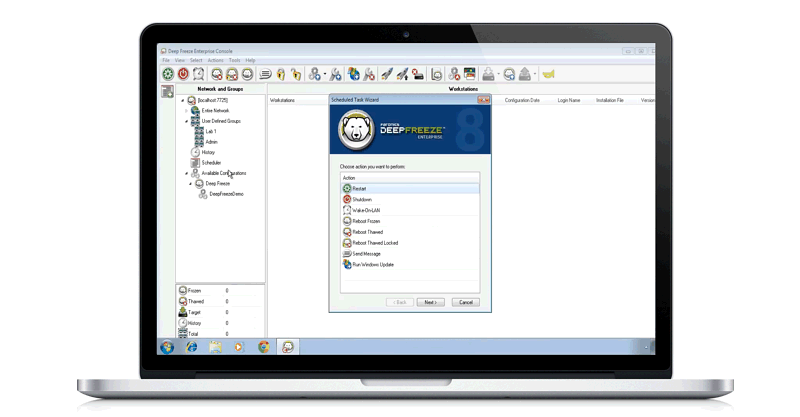800x417 pixels.
Task: Click the open padlock unlock toolbar icon
Action: 296,75
